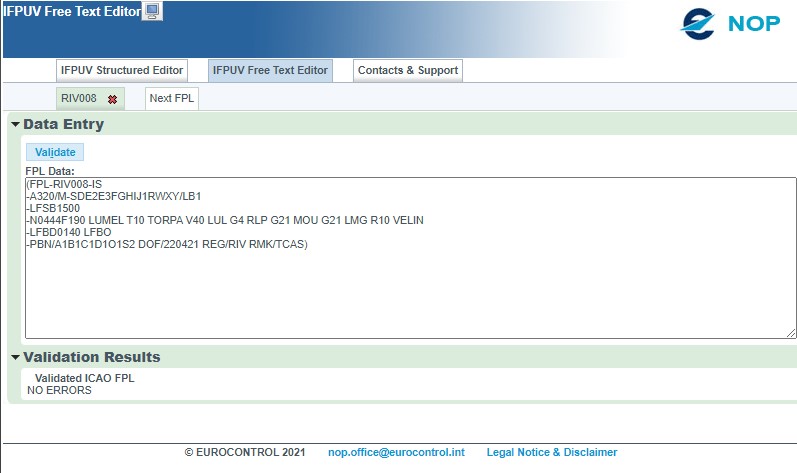Click the -LFSB1500 departure line
Image resolution: width=797 pixels, height=473 pixels.
(x=53, y=208)
